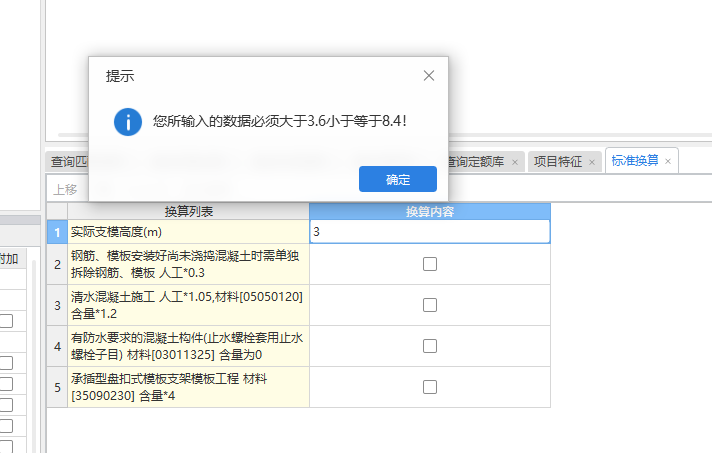Click the 实际支模高度 input field containing 3

pyautogui.click(x=430, y=231)
